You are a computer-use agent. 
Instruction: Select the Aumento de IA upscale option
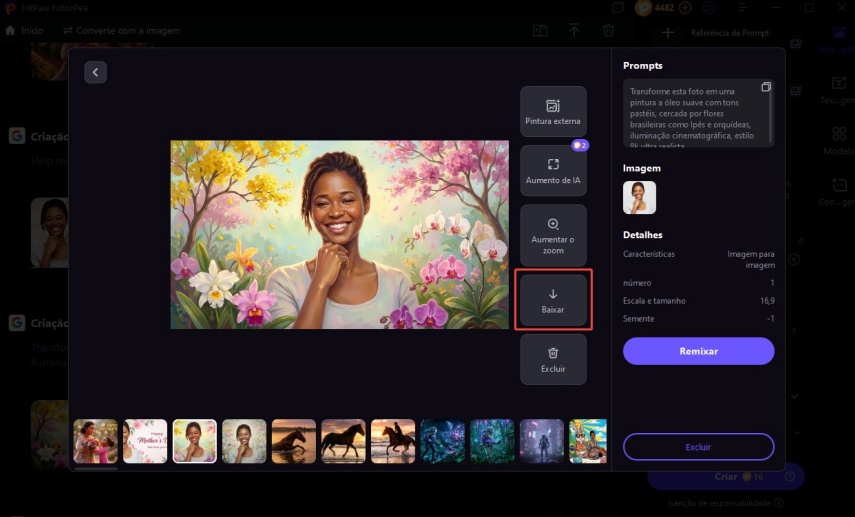tap(552, 170)
